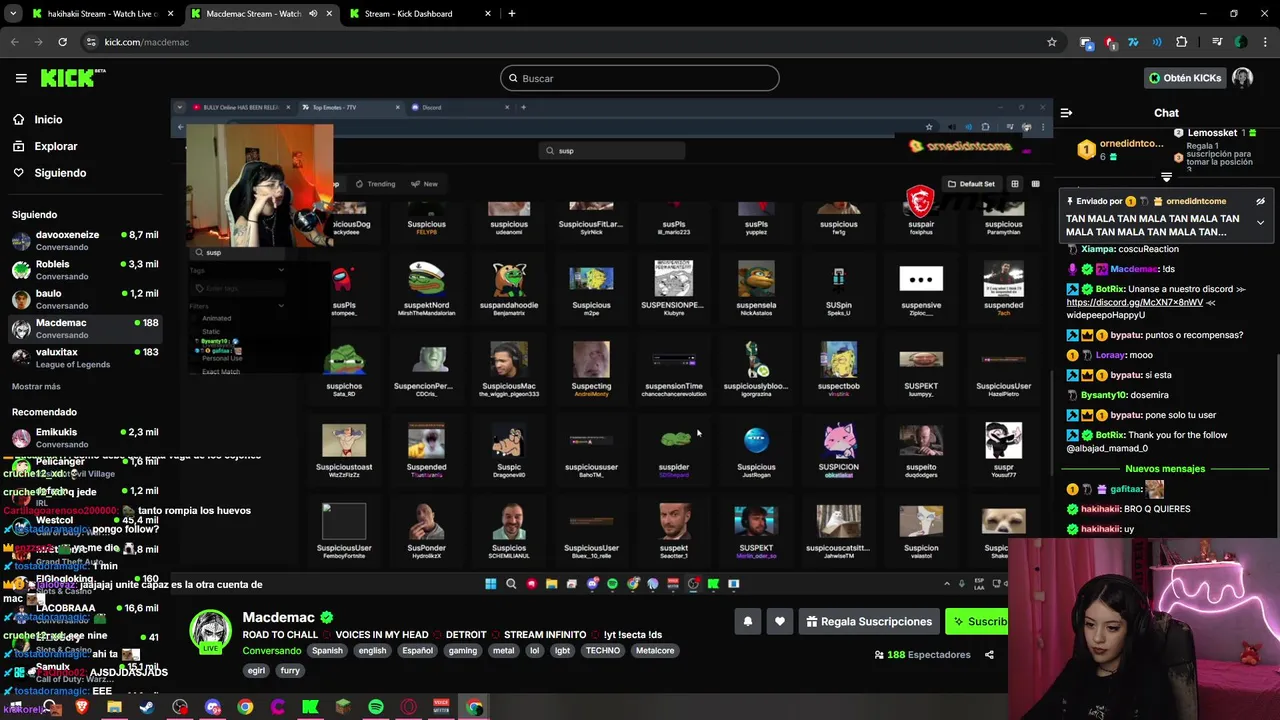
Task: Open baulo followed channel
Action: pos(85,299)
